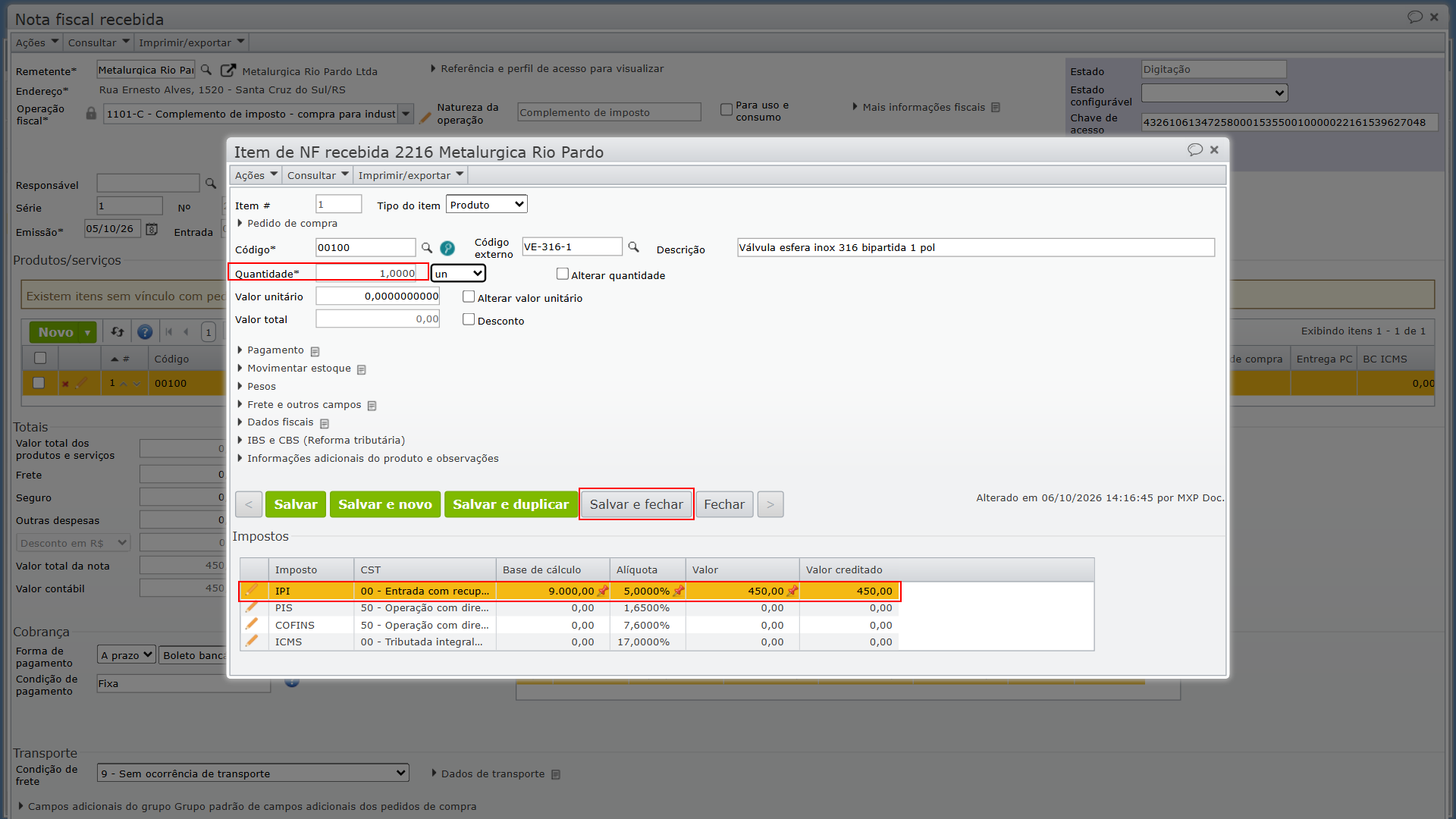Click the lock icon beside Operação fiscal

tap(91, 113)
